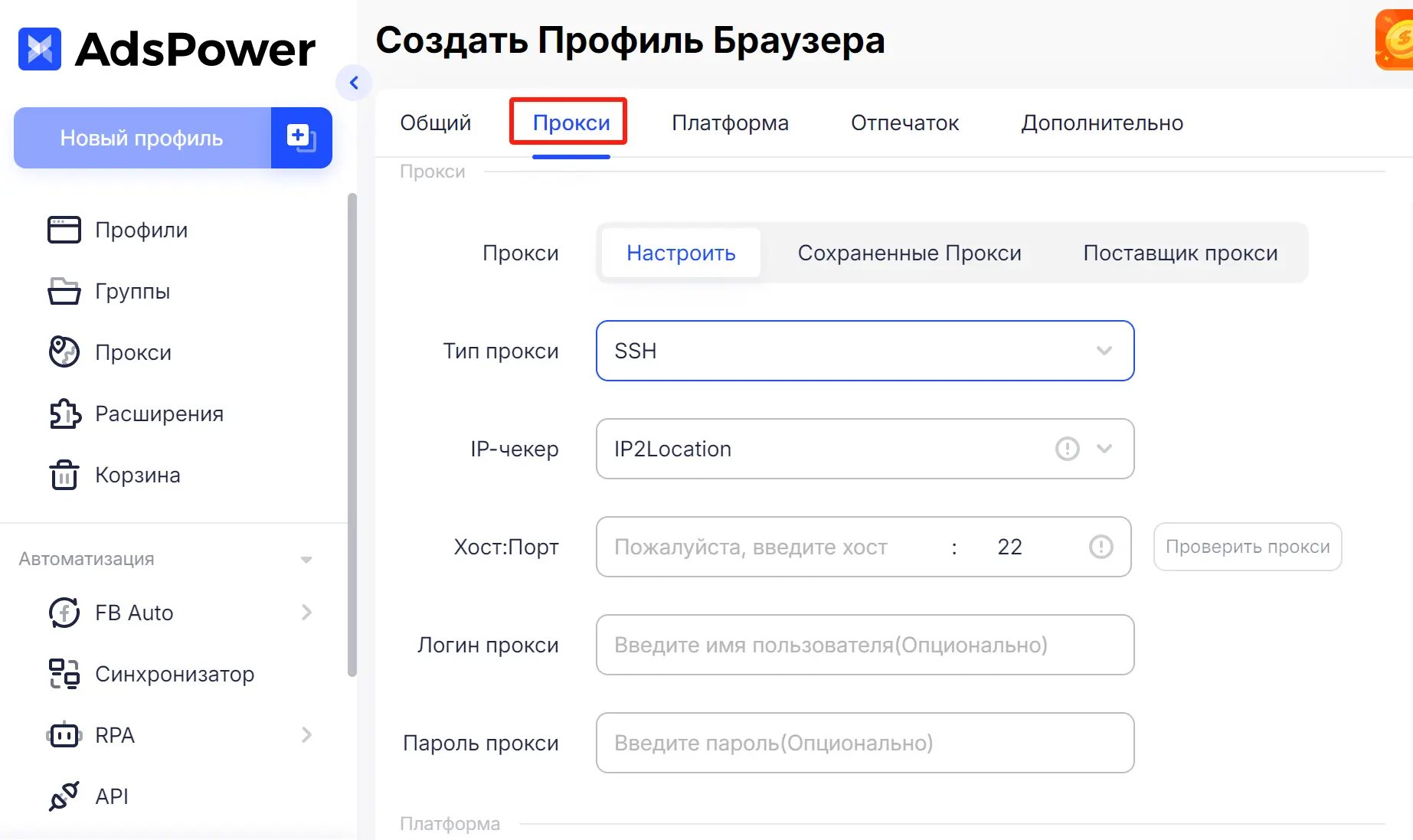This screenshot has width=1413, height=840.
Task: Click the API plug icon
Action: pyautogui.click(x=64, y=796)
